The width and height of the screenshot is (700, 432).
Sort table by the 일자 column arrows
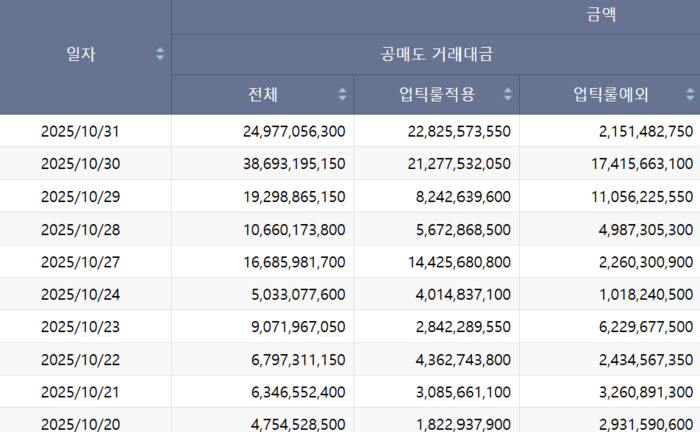tap(160, 54)
